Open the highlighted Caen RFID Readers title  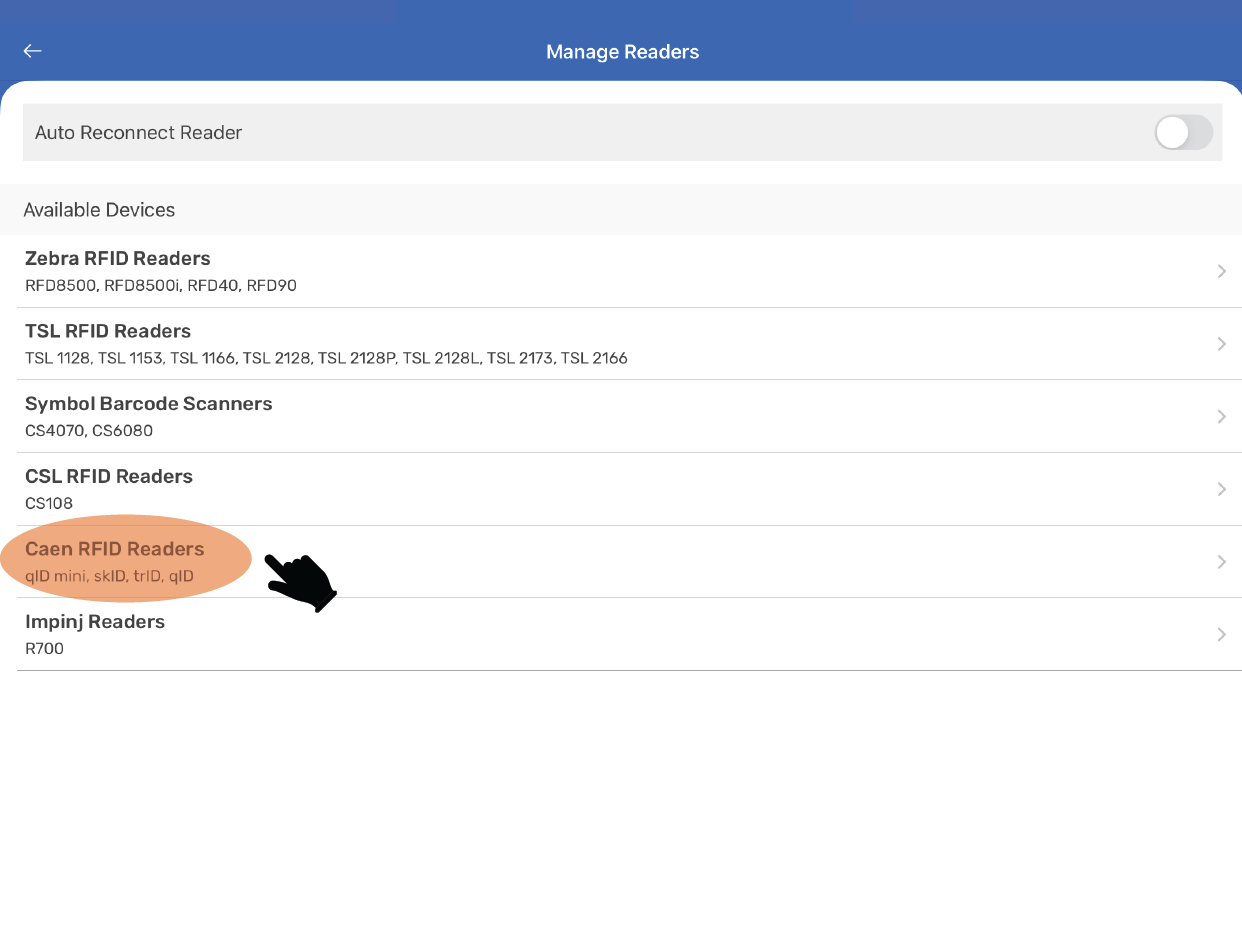click(x=114, y=549)
